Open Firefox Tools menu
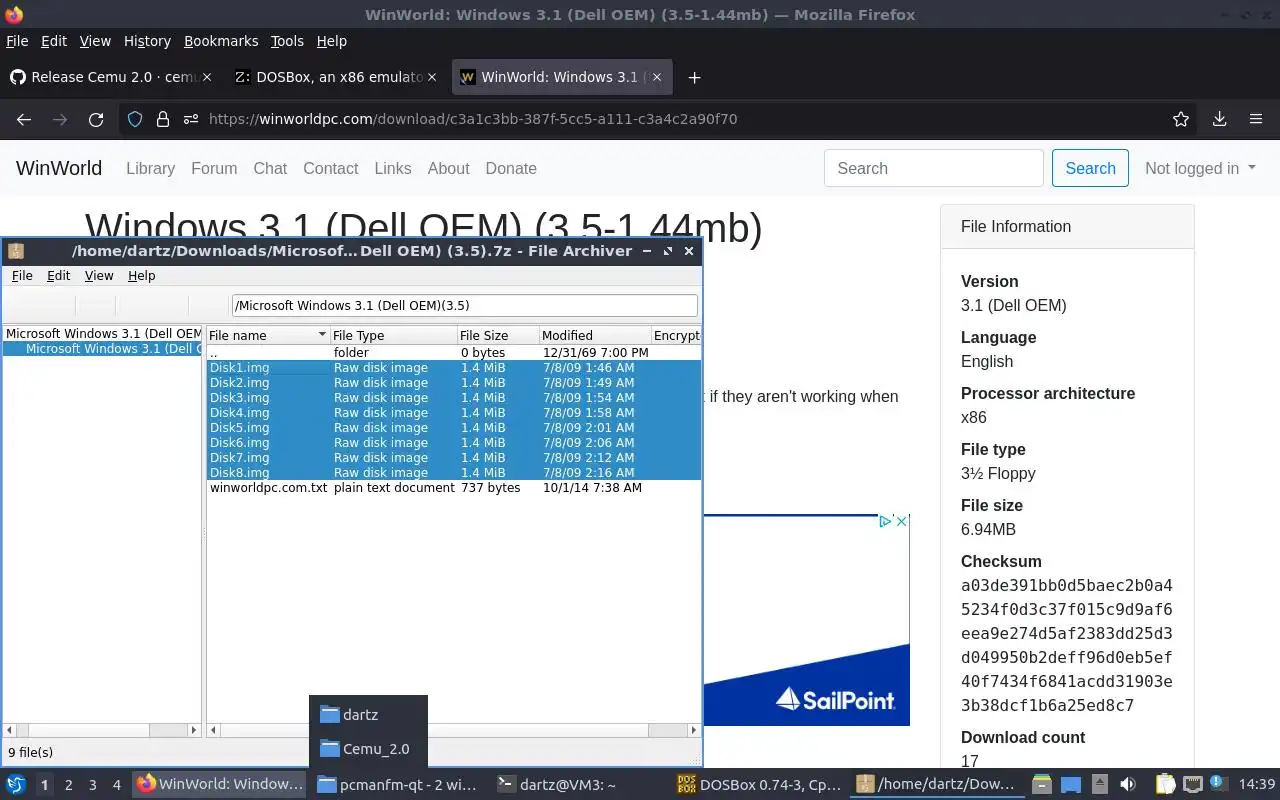The image size is (1280, 800). 287,41
